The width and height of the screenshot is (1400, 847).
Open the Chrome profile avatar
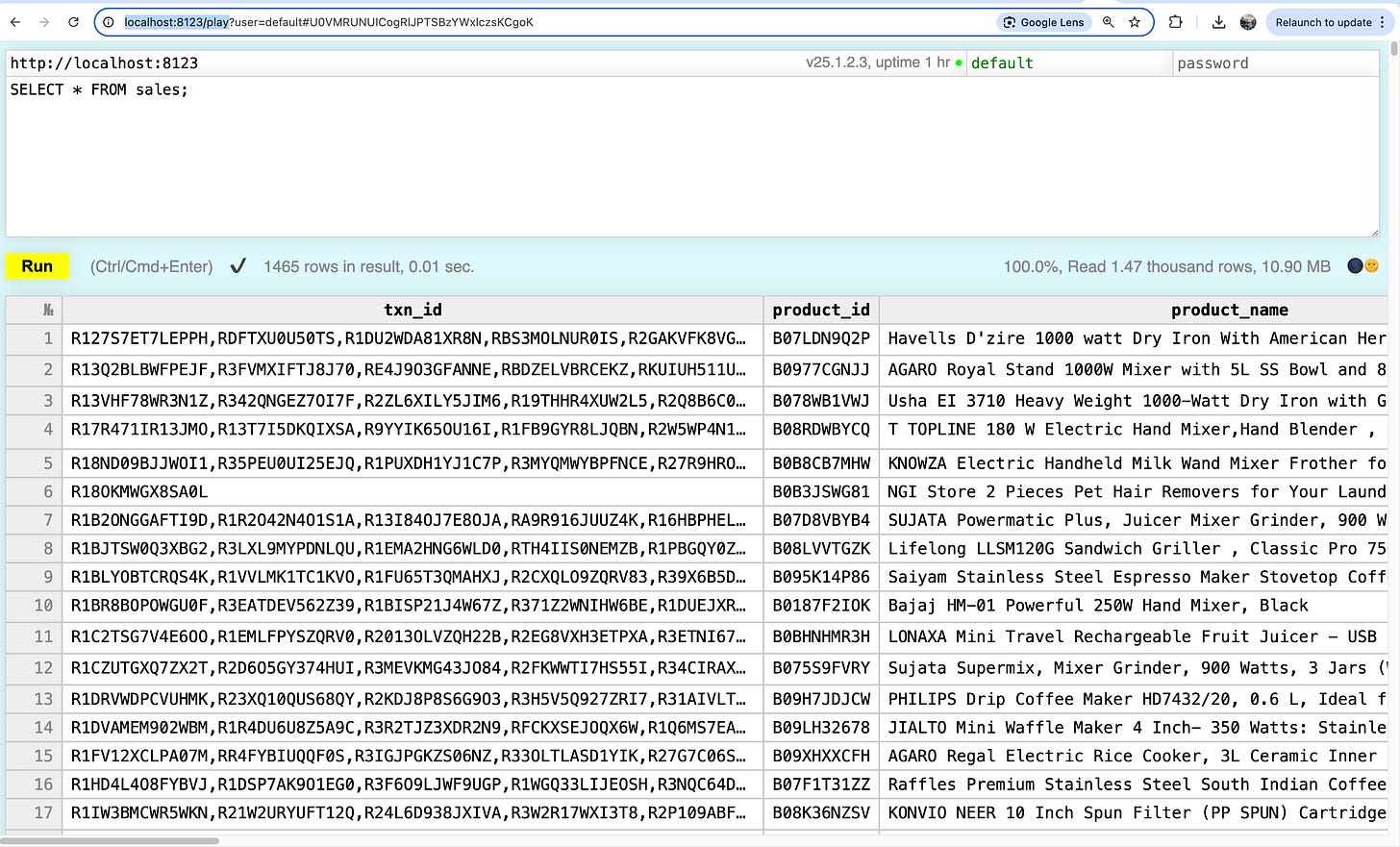pyautogui.click(x=1248, y=22)
